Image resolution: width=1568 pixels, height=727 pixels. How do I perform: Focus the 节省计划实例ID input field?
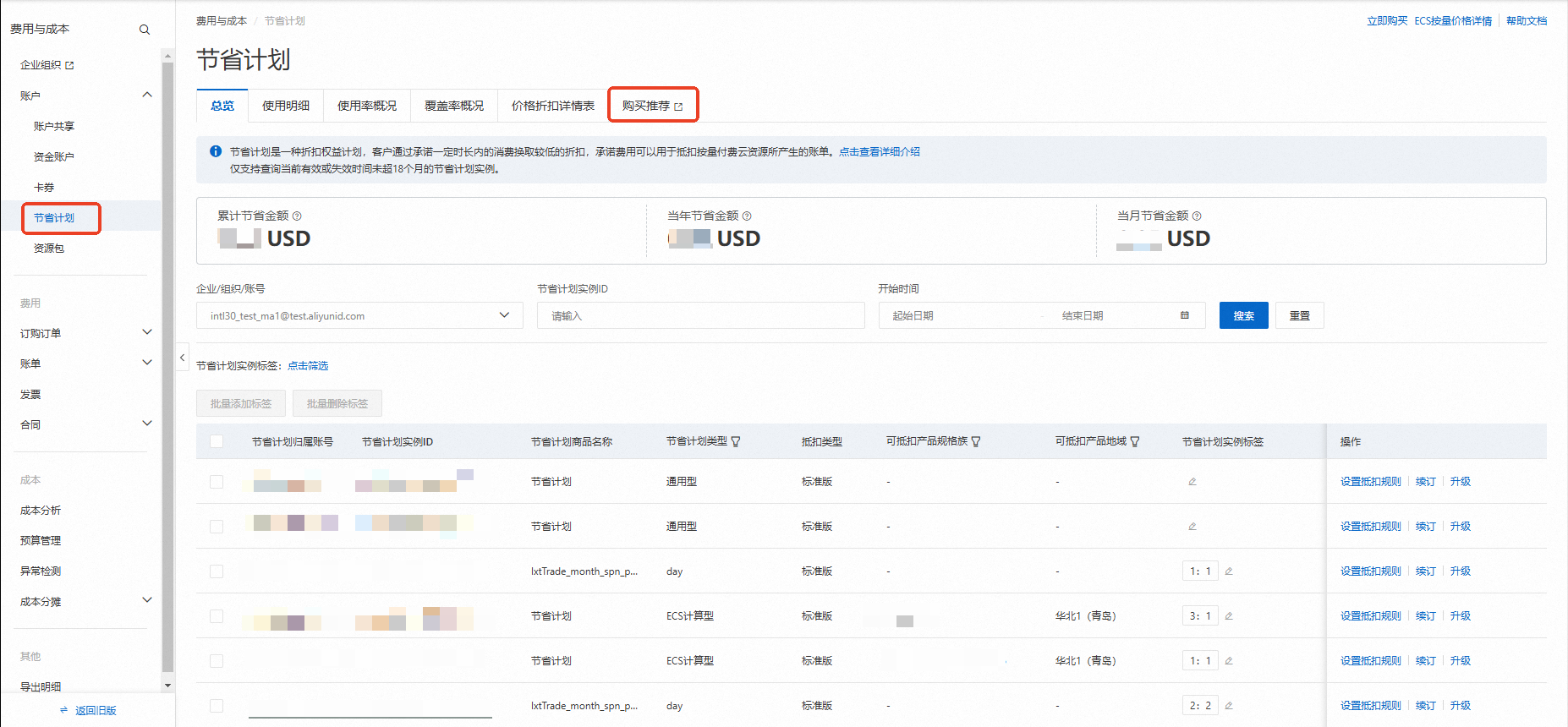pyautogui.click(x=701, y=315)
